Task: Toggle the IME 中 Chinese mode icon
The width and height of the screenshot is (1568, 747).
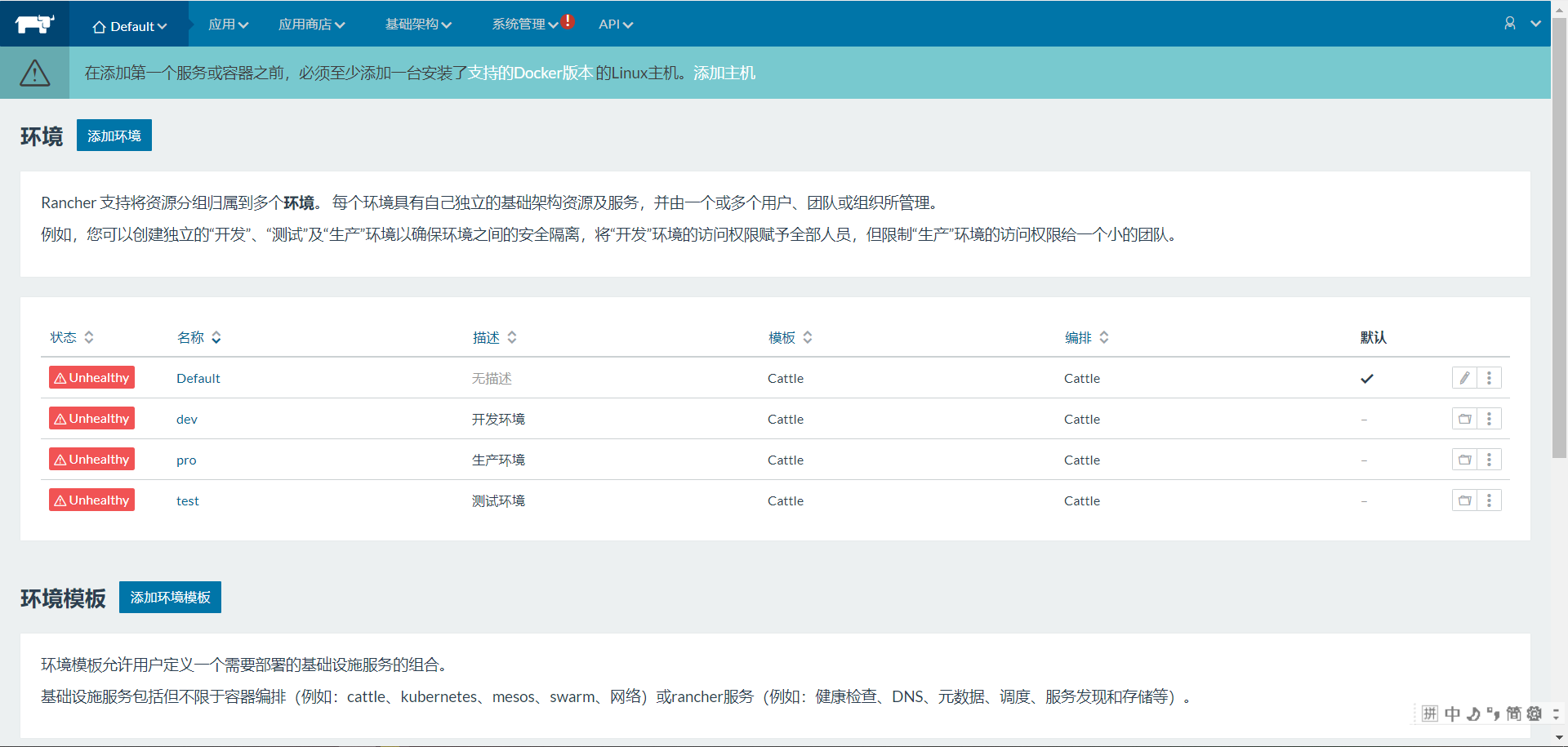Action: (x=1452, y=714)
